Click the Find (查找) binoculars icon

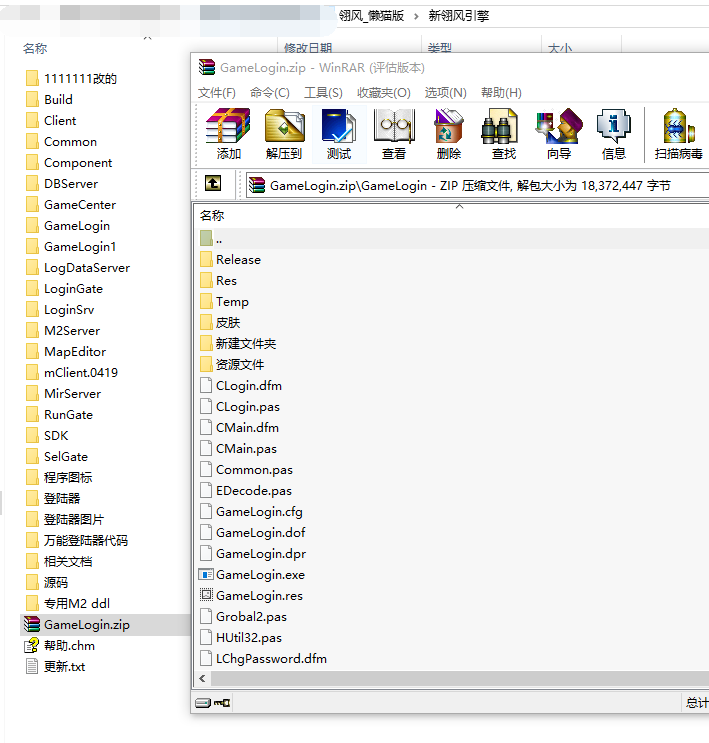point(504,134)
